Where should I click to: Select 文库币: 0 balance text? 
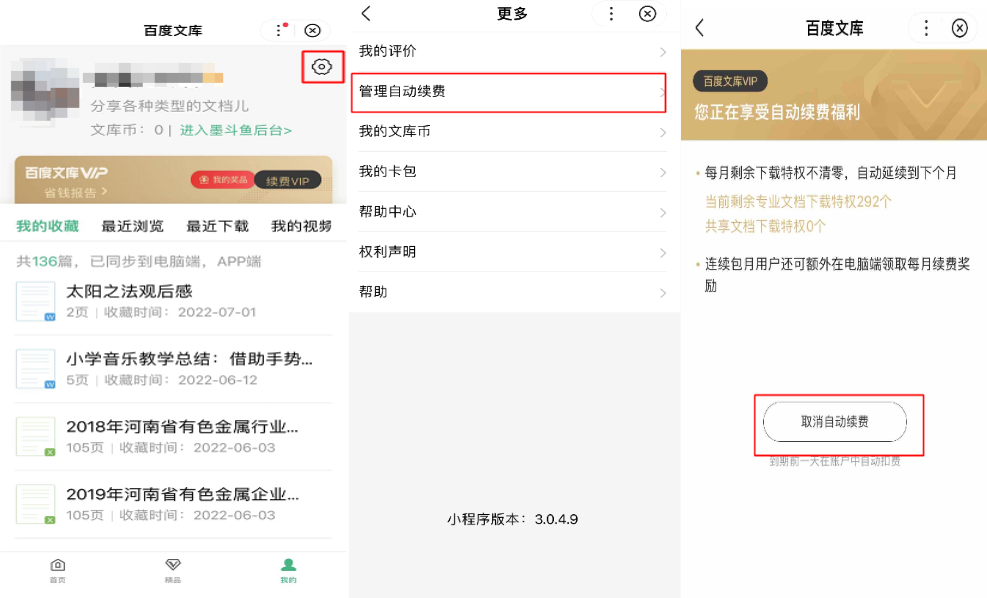127,130
